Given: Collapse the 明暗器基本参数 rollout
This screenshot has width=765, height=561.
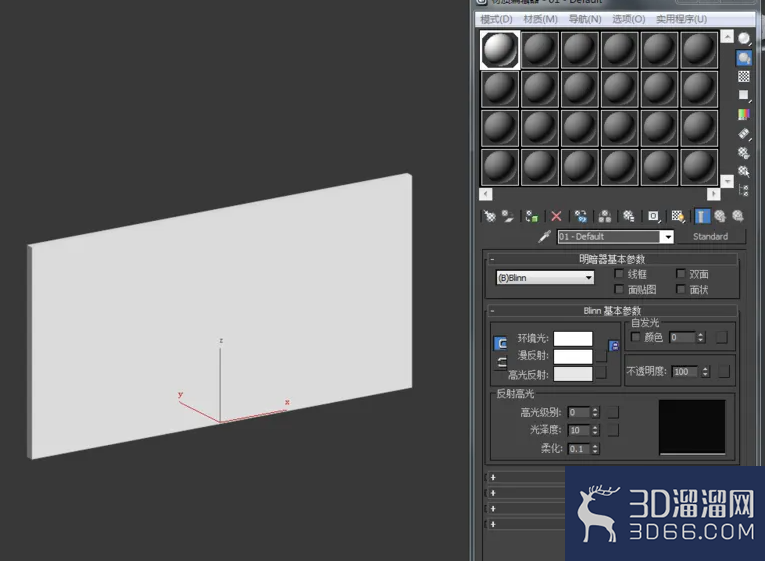Looking at the screenshot, I should pos(612,259).
